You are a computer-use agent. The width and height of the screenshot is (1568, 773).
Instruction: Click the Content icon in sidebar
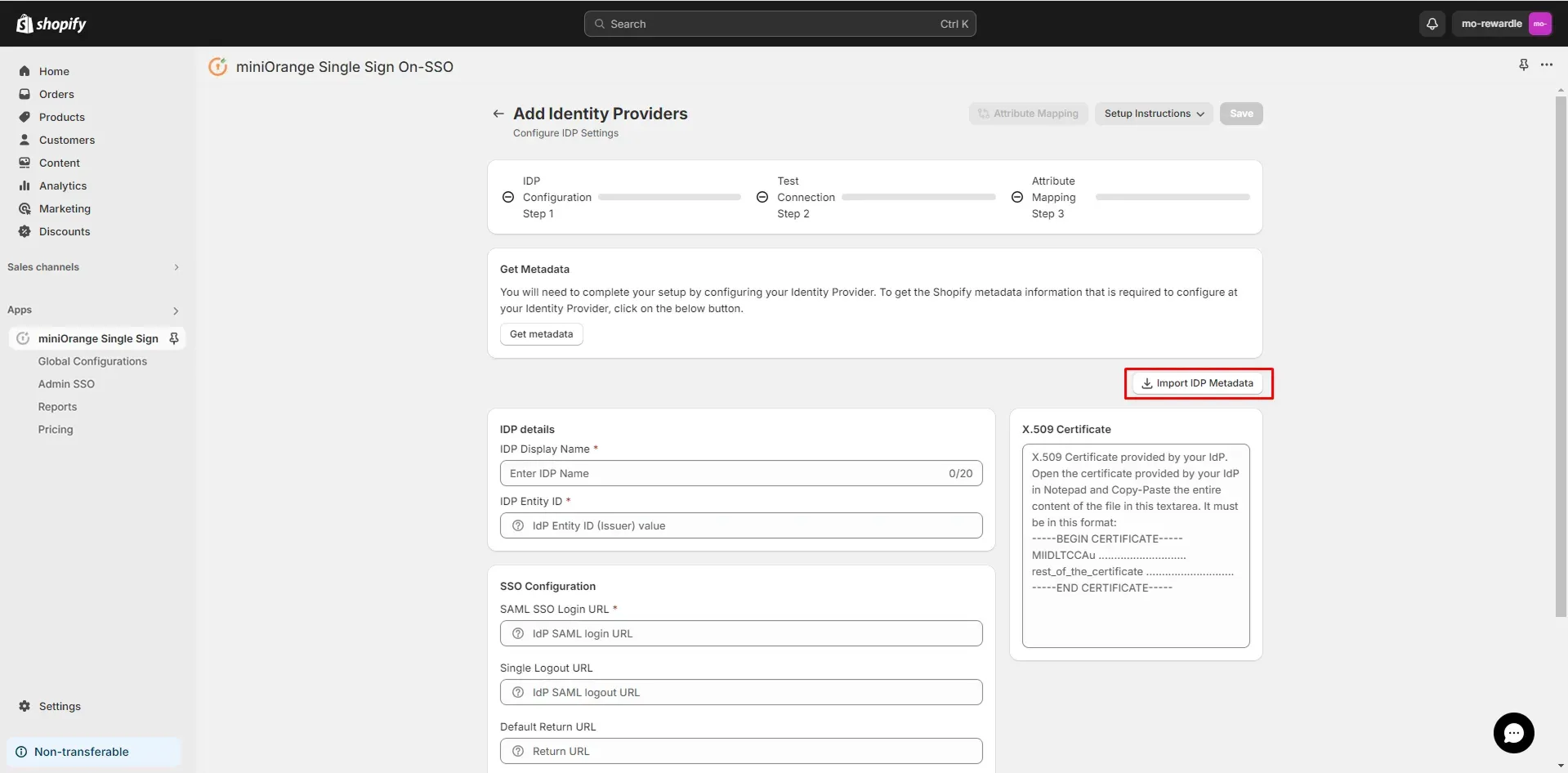coord(25,163)
